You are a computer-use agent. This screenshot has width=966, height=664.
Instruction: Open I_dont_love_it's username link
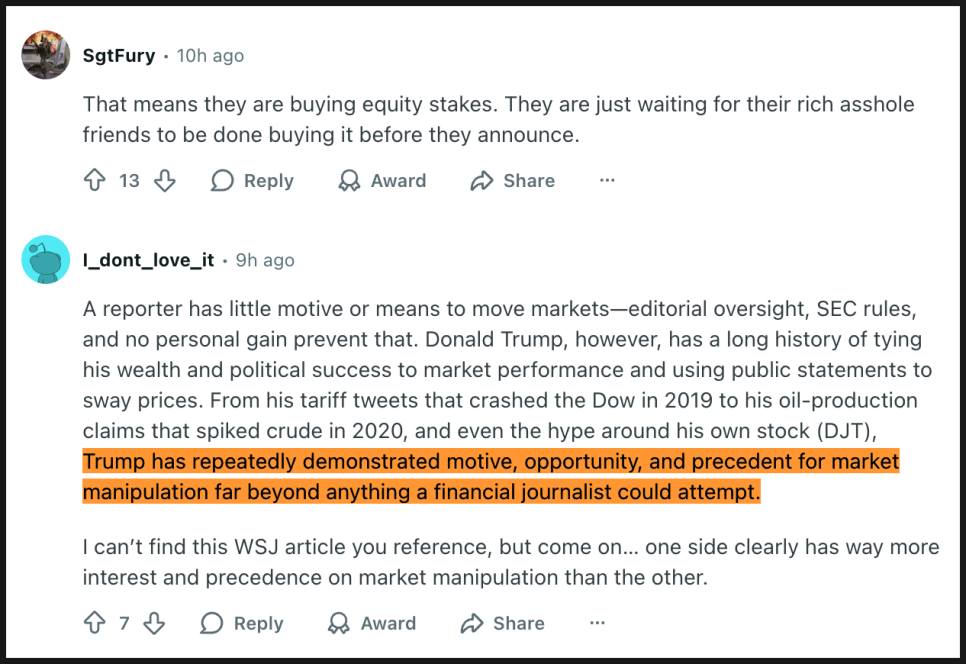[x=148, y=260]
